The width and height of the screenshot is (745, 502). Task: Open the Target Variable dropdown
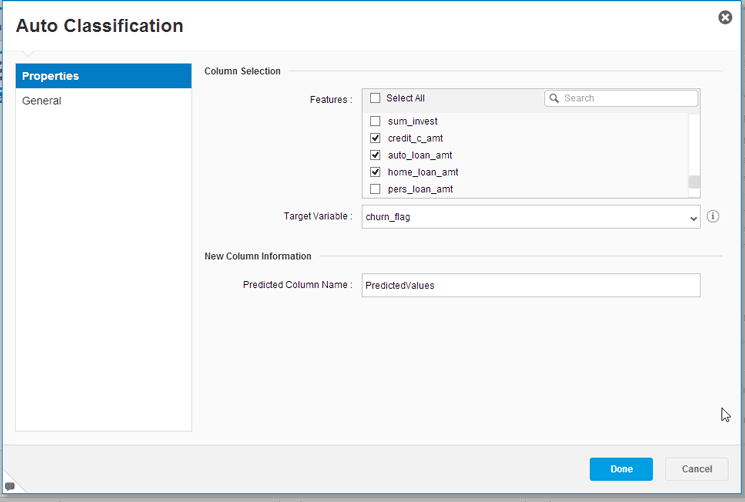[531, 217]
